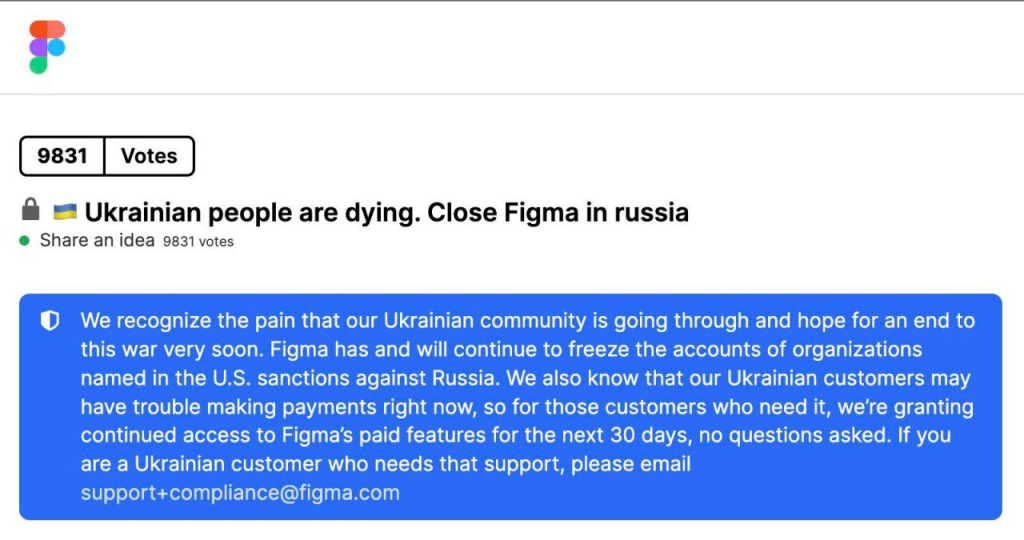Click the Figma logo in header

(x=47, y=47)
